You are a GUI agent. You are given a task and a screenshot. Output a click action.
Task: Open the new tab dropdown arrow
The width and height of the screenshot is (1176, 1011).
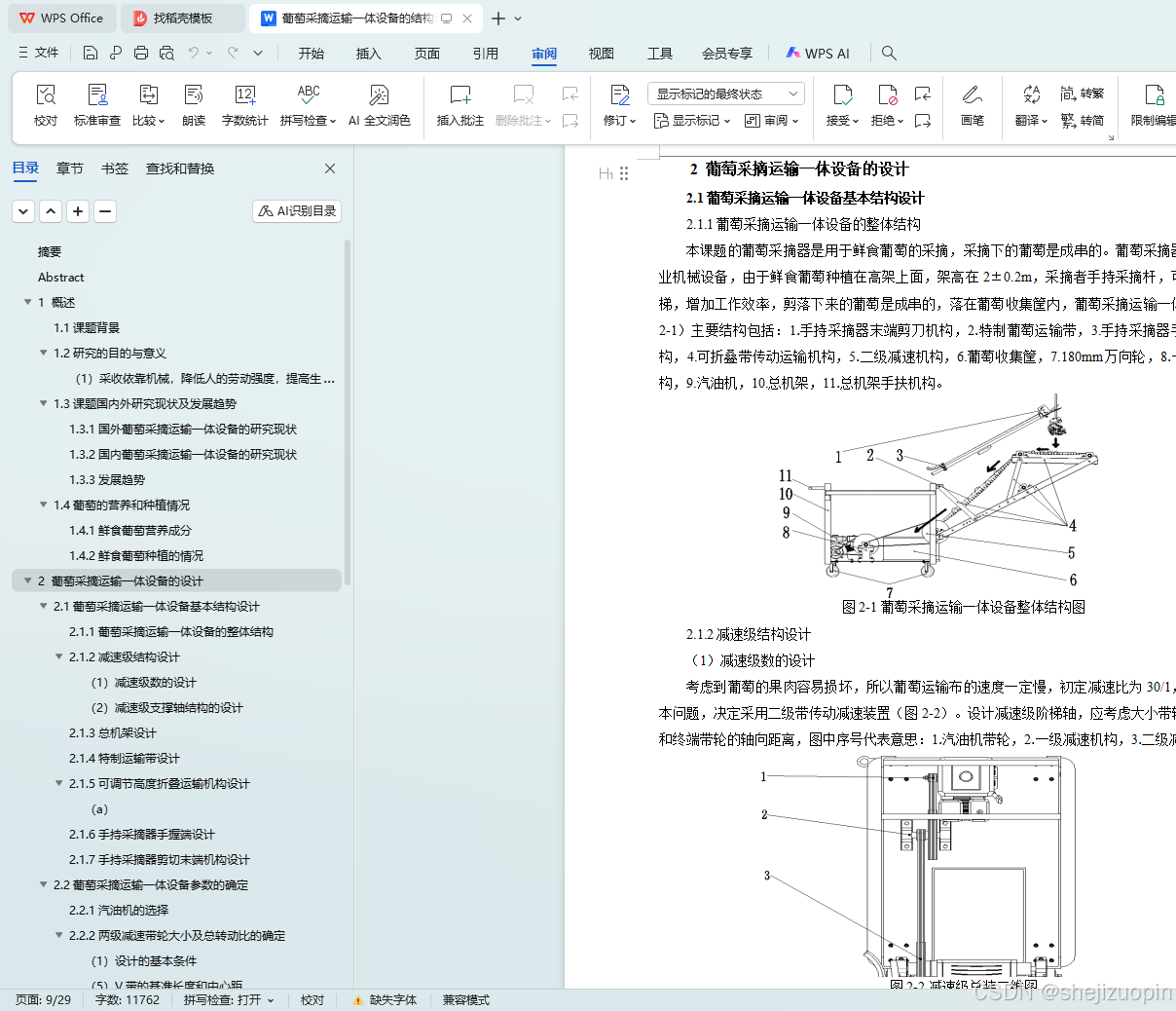(x=518, y=19)
